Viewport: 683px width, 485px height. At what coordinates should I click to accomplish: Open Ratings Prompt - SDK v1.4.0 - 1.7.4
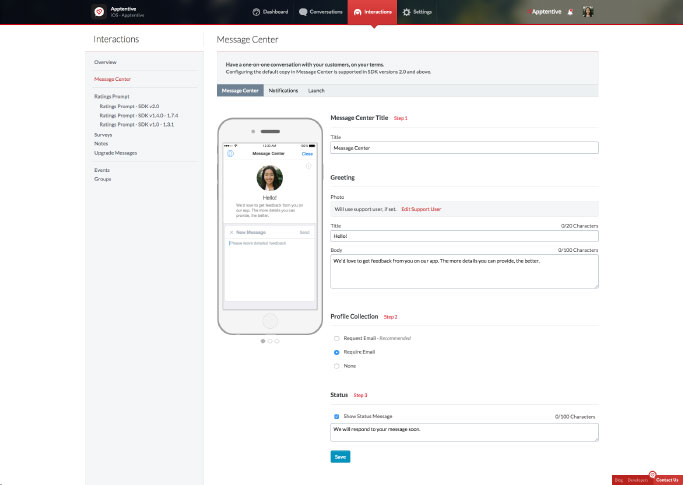pyautogui.click(x=139, y=115)
